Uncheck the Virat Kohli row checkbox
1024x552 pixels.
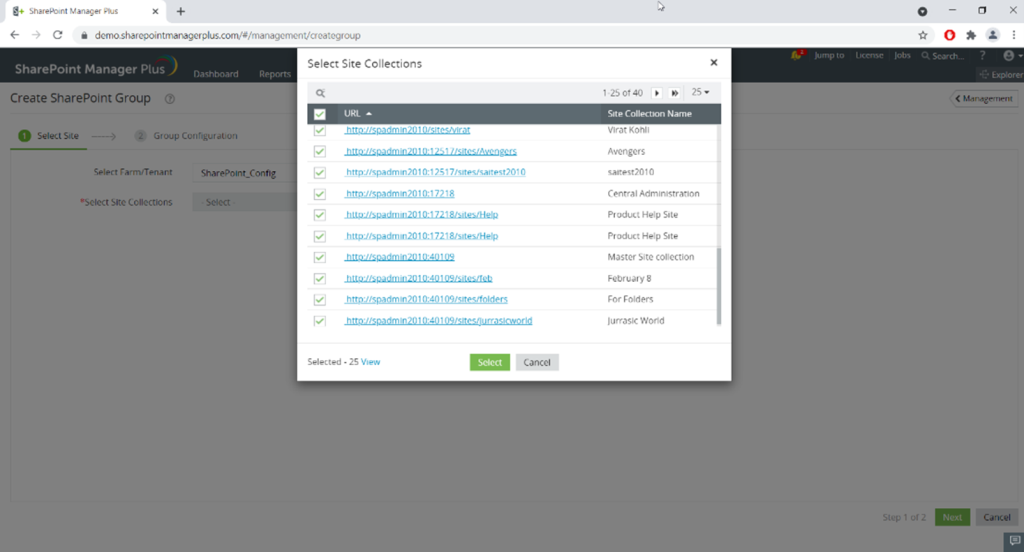[319, 130]
